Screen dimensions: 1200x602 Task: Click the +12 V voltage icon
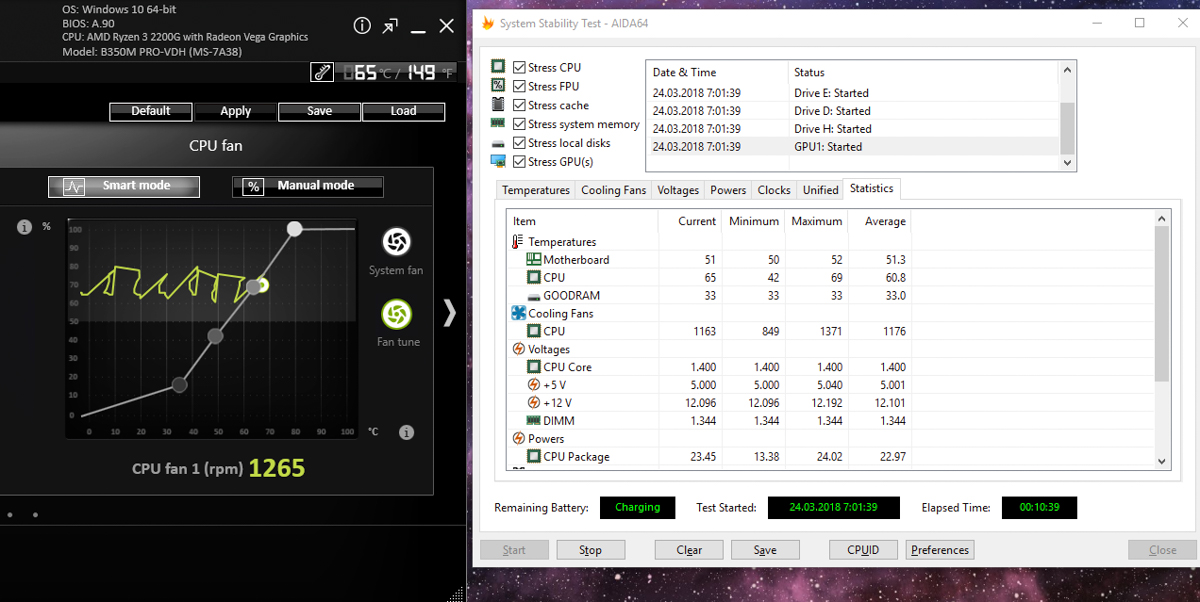(534, 403)
